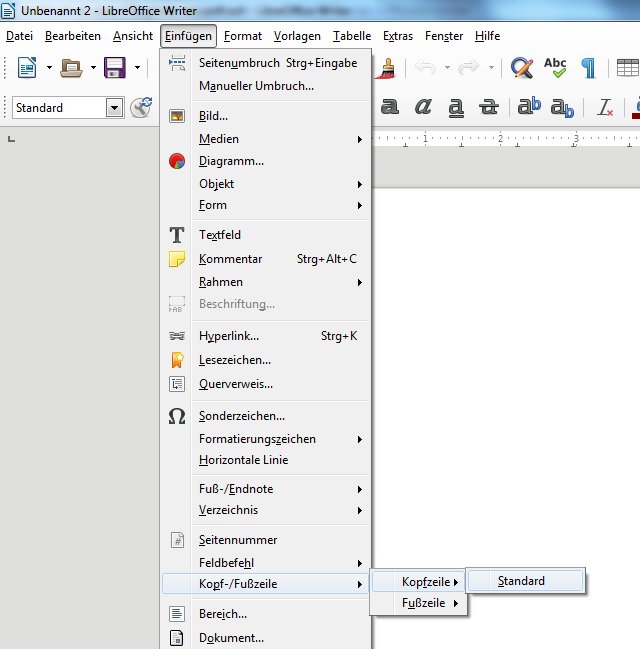Click the Insert Table grid icon
This screenshot has height=649, width=640.
(x=628, y=68)
